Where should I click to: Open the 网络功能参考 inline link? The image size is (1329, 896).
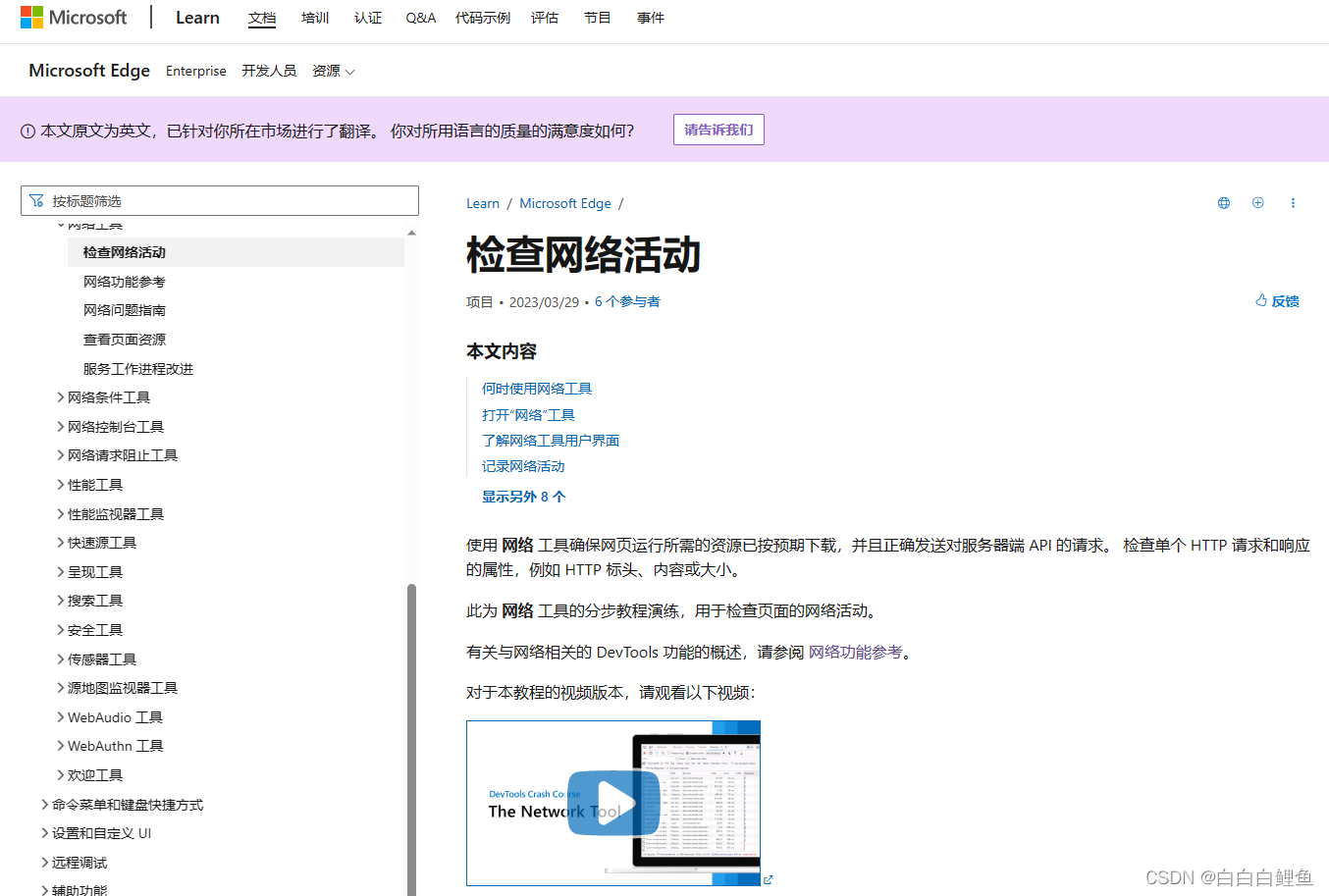click(855, 652)
